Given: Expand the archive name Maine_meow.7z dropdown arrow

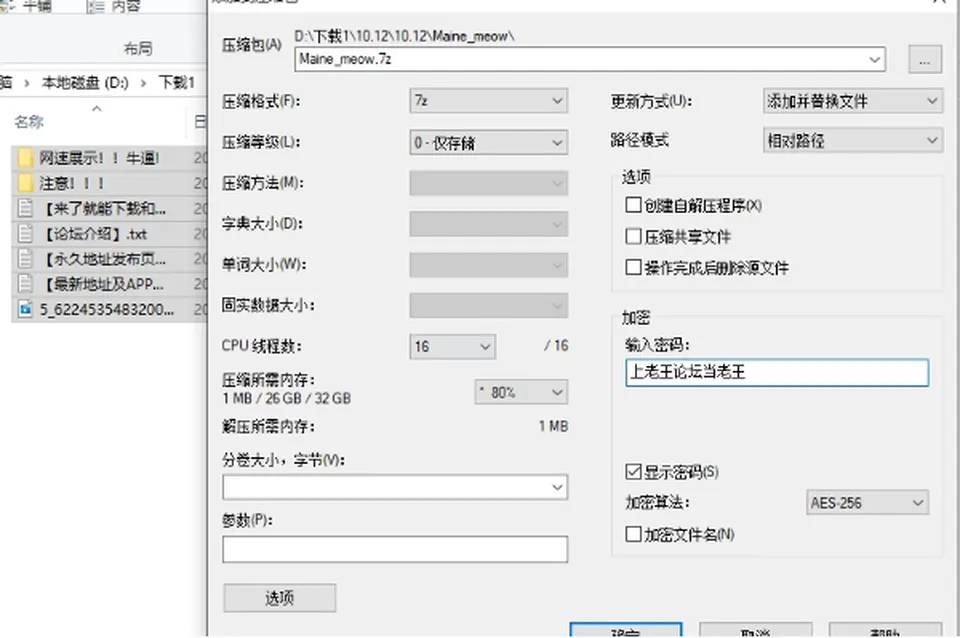Looking at the screenshot, I should [874, 59].
